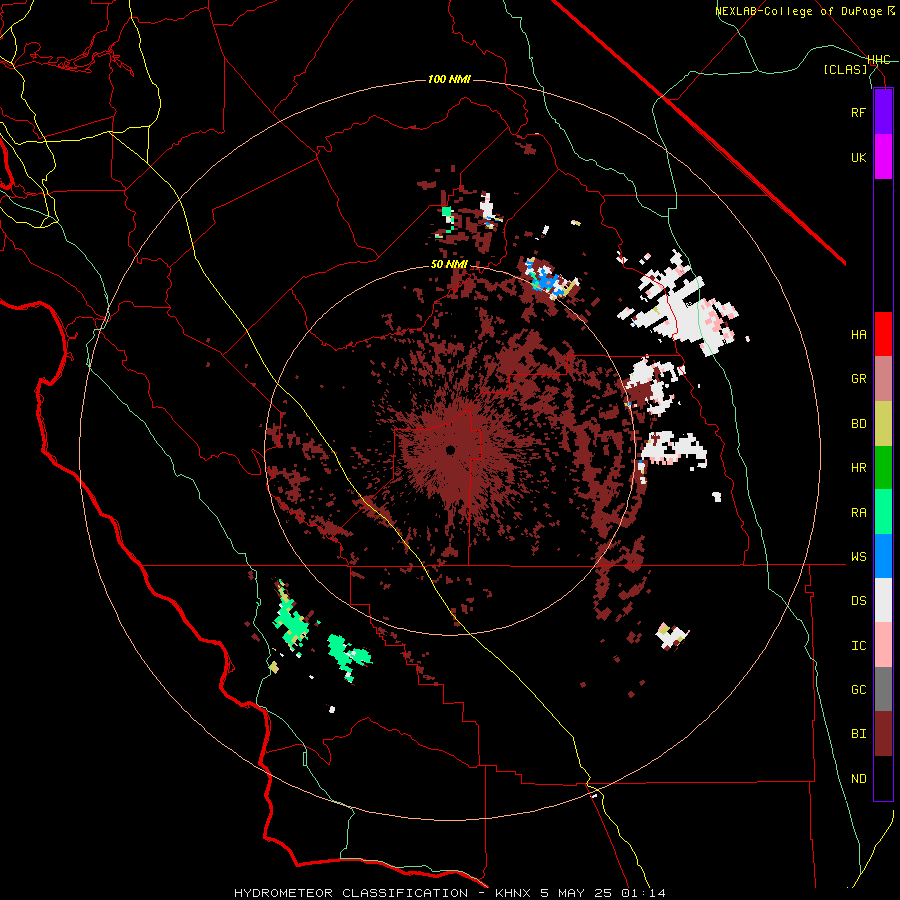Select the WS blue legend swatch
The width and height of the screenshot is (900, 900).
[x=883, y=556]
